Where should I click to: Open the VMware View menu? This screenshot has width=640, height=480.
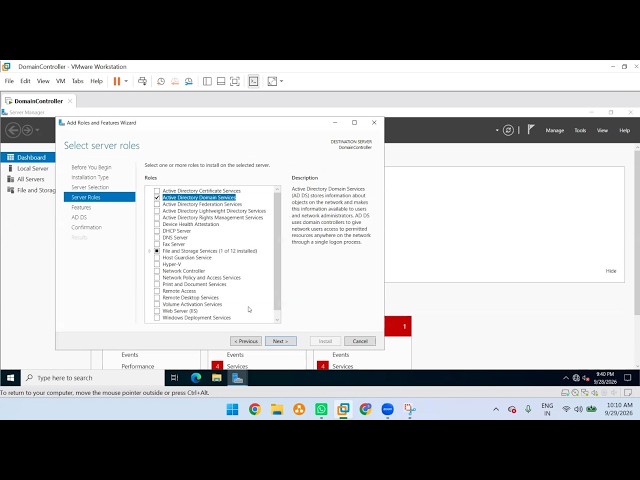(x=43, y=81)
